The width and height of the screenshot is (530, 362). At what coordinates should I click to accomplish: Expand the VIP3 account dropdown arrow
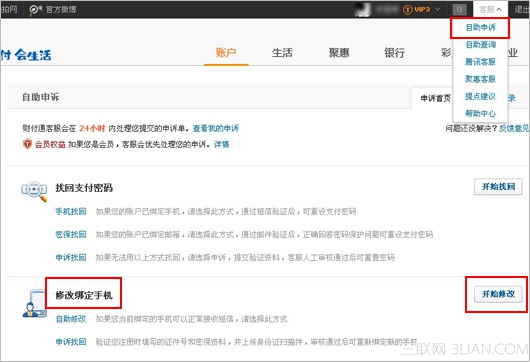(x=438, y=9)
